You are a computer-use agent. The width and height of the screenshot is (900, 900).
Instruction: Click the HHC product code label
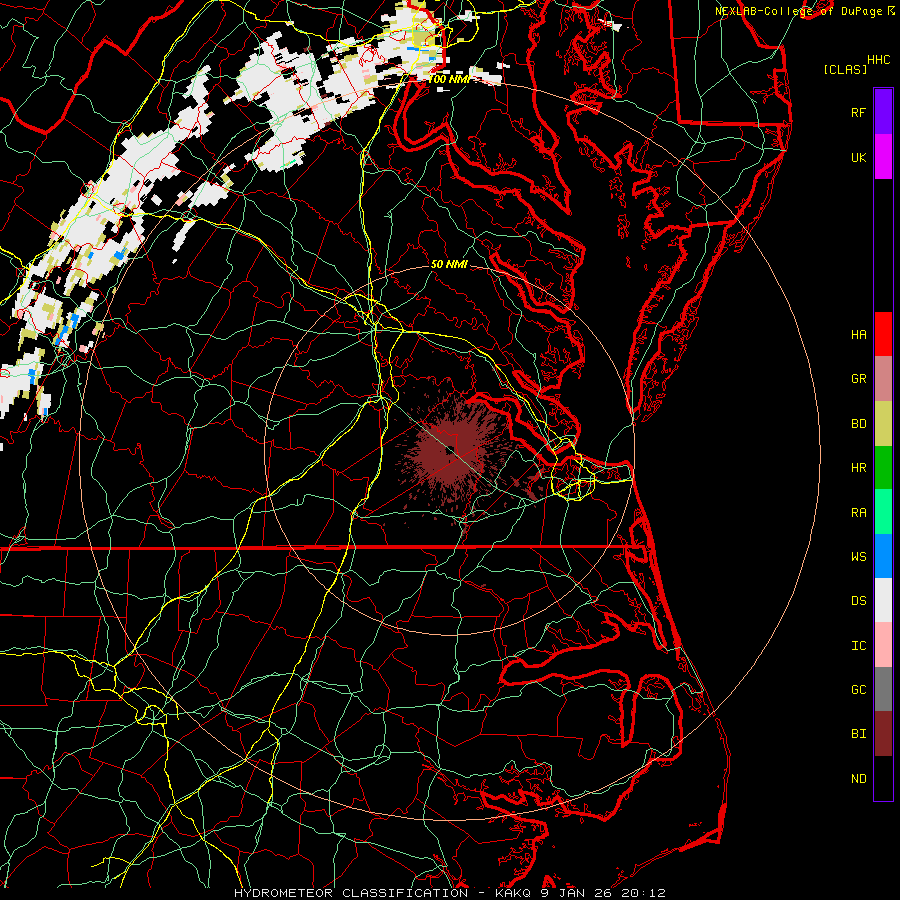[879, 60]
